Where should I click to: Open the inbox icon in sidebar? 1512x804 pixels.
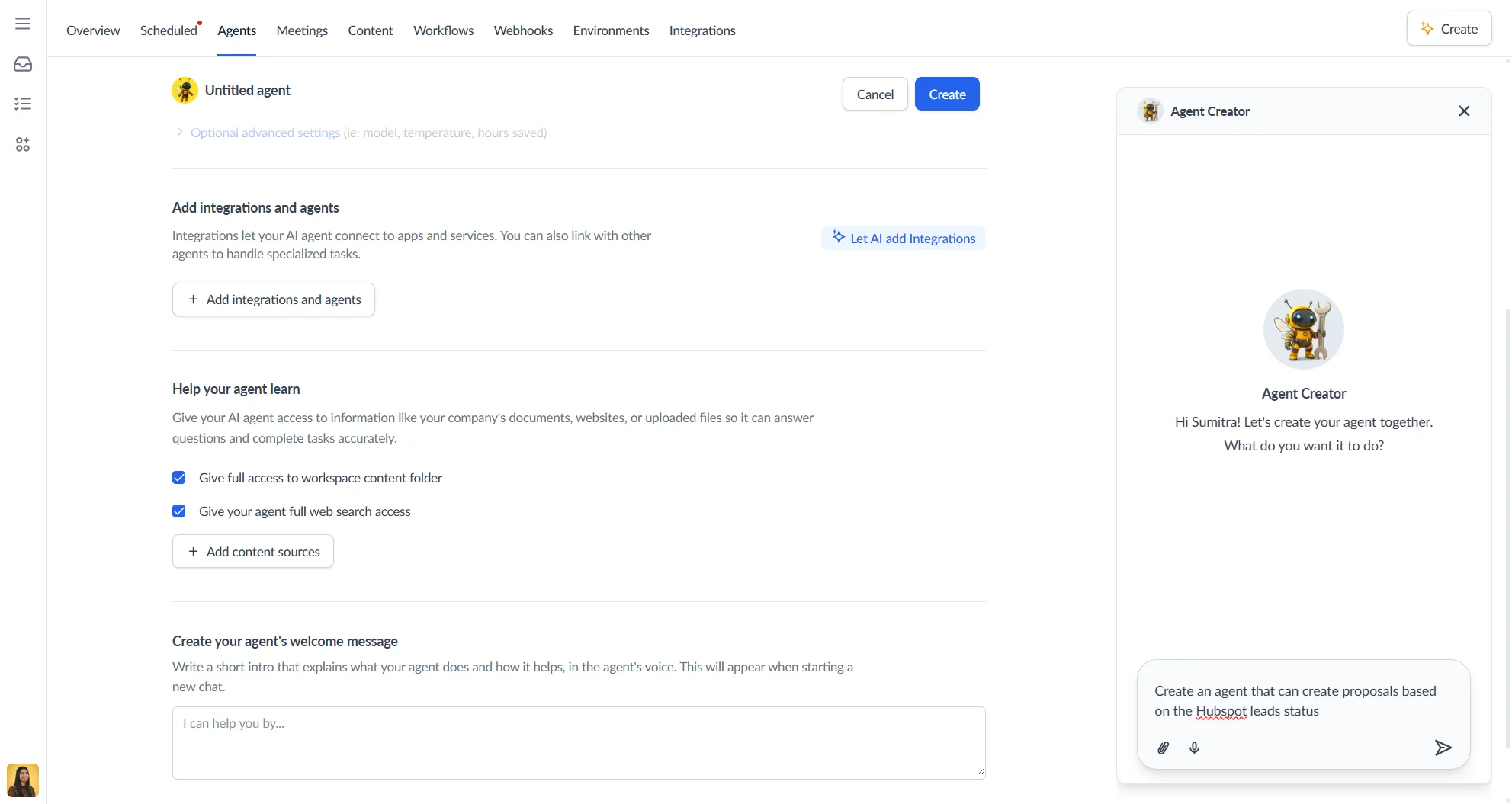pos(23,64)
